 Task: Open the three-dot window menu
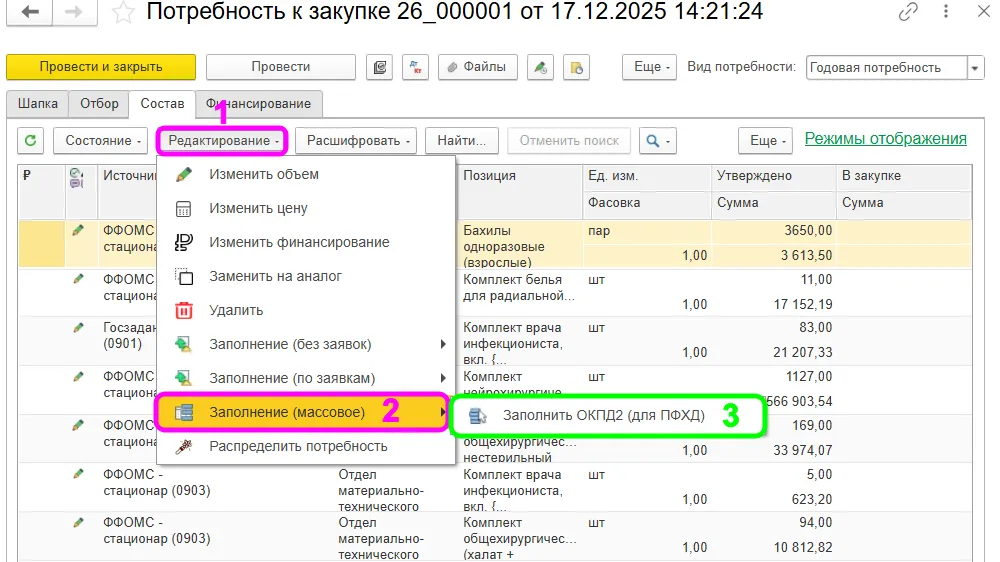tap(946, 11)
